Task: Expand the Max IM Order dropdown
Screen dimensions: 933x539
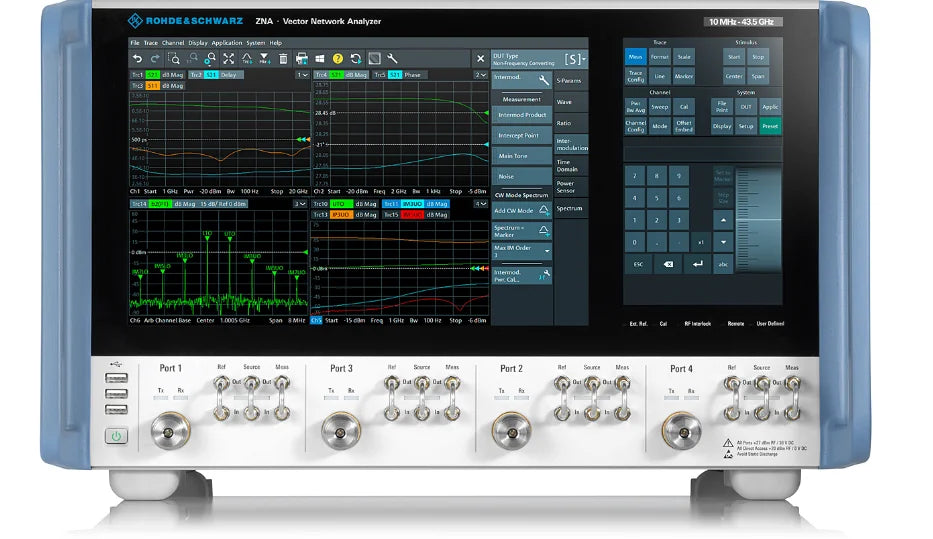Action: pyautogui.click(x=521, y=251)
